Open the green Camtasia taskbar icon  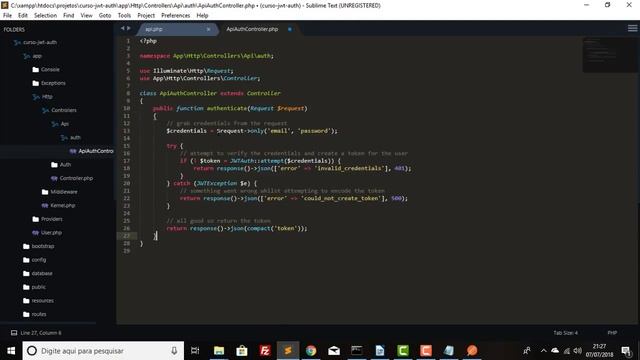pyautogui.click(x=403, y=351)
